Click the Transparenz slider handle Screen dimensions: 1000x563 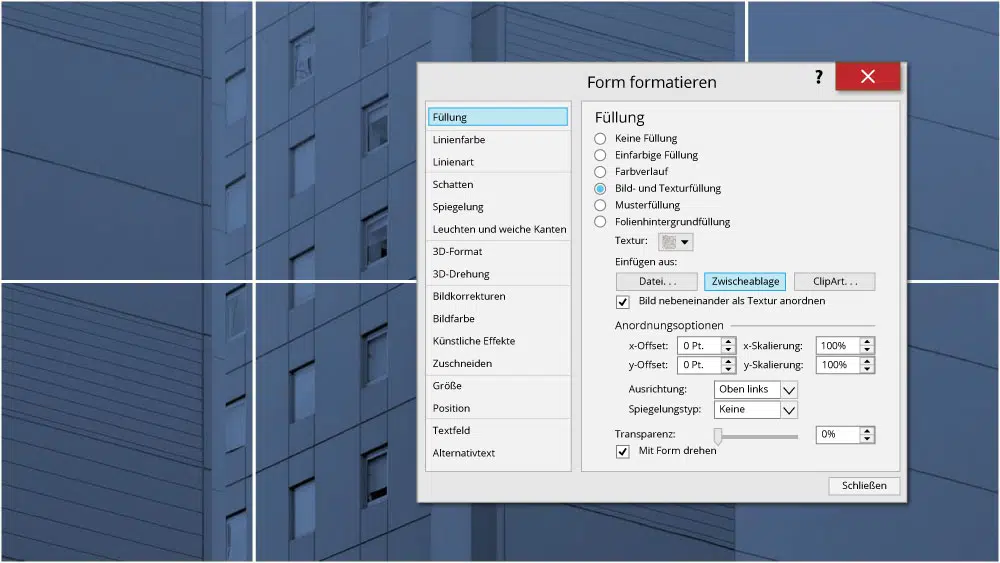click(x=717, y=436)
